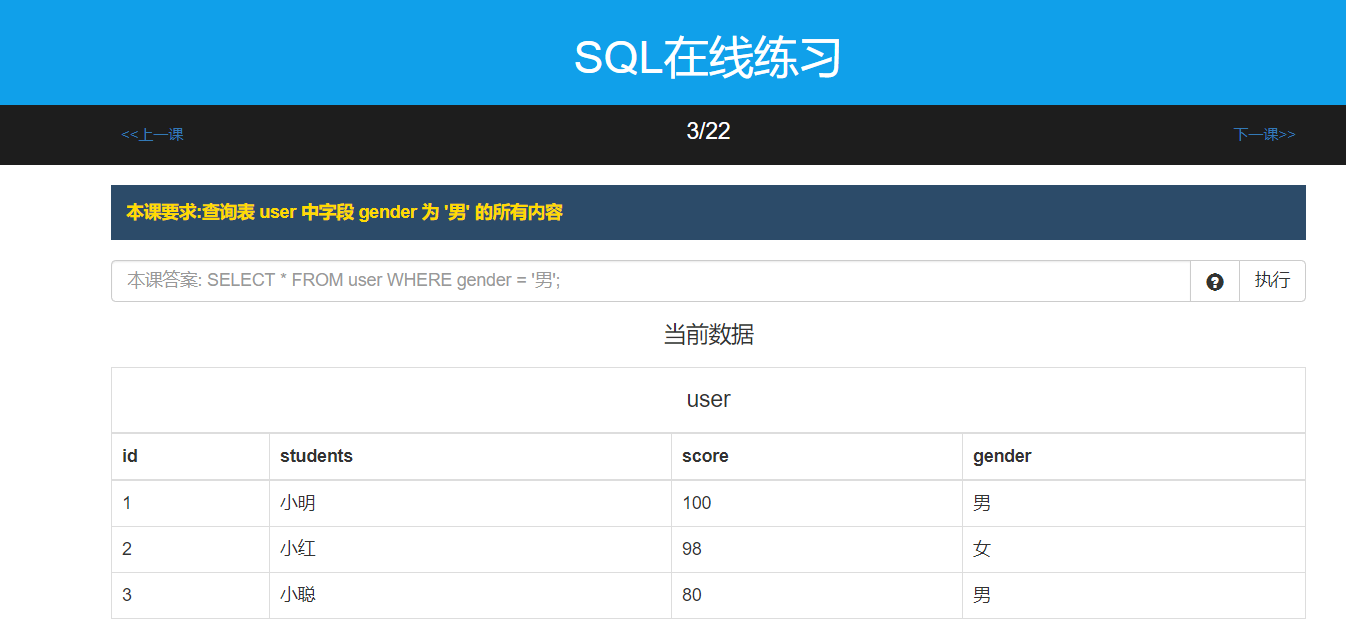Select the 小红 student cell
Screen dimensions: 1346x619
(298, 549)
